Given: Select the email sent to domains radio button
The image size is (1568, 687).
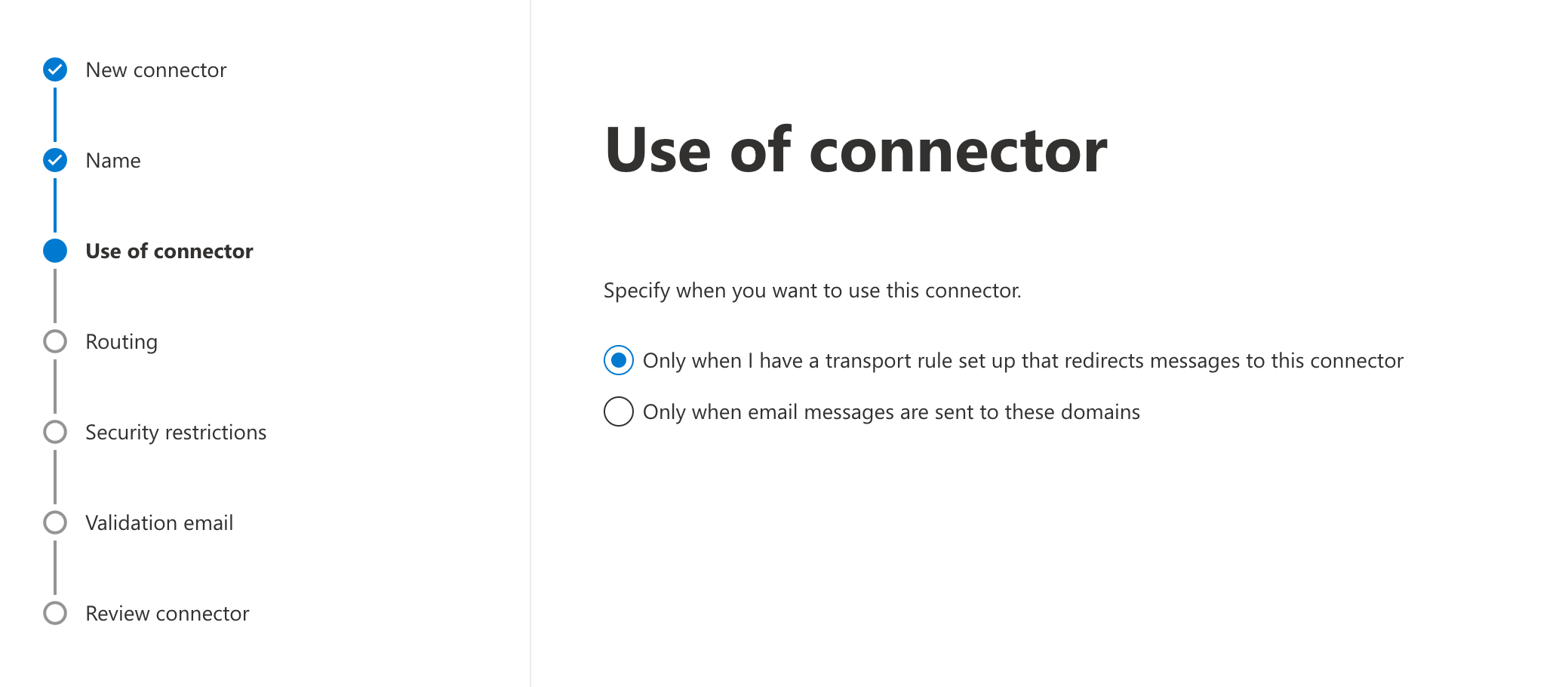Looking at the screenshot, I should pyautogui.click(x=619, y=411).
